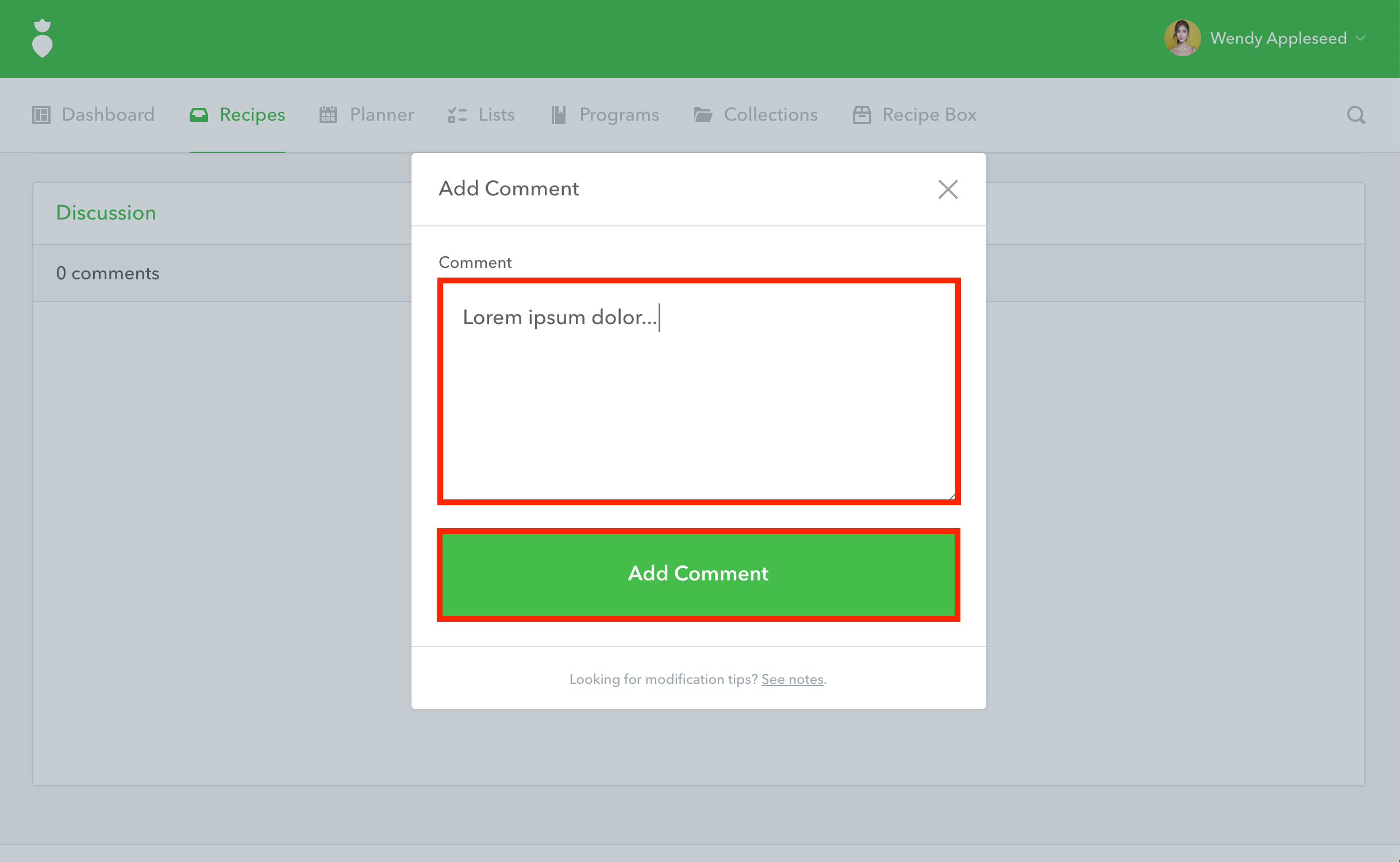The image size is (1400, 862).
Task: Click the Recipe Box icon
Action: (862, 115)
